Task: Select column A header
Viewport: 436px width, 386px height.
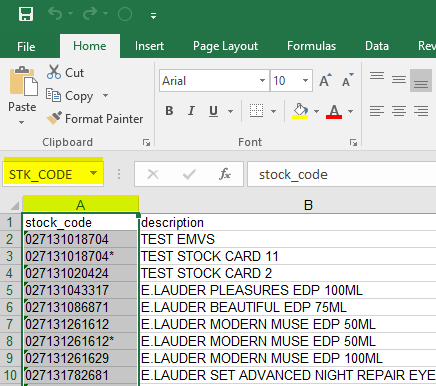Action: point(80,205)
